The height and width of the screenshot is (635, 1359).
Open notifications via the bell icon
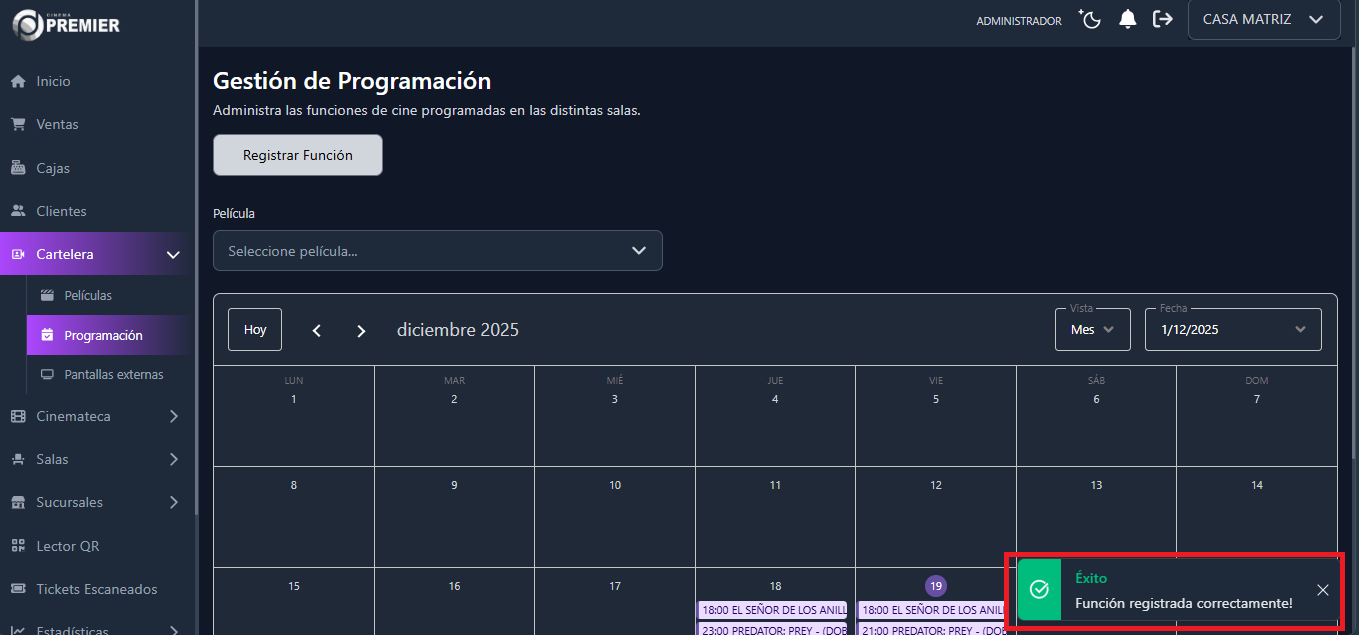click(x=1127, y=19)
